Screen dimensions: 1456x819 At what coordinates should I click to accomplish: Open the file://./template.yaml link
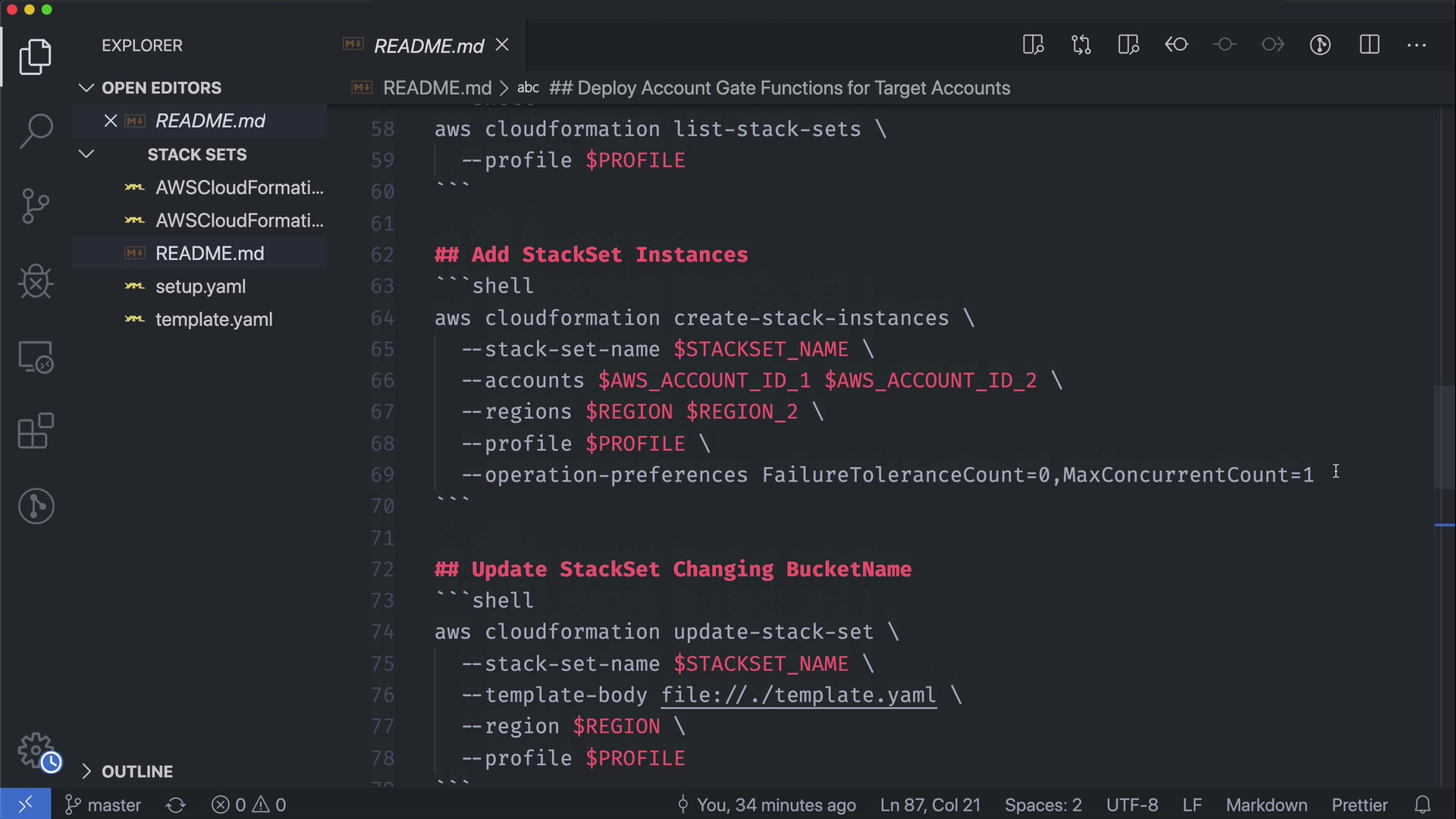(x=799, y=695)
